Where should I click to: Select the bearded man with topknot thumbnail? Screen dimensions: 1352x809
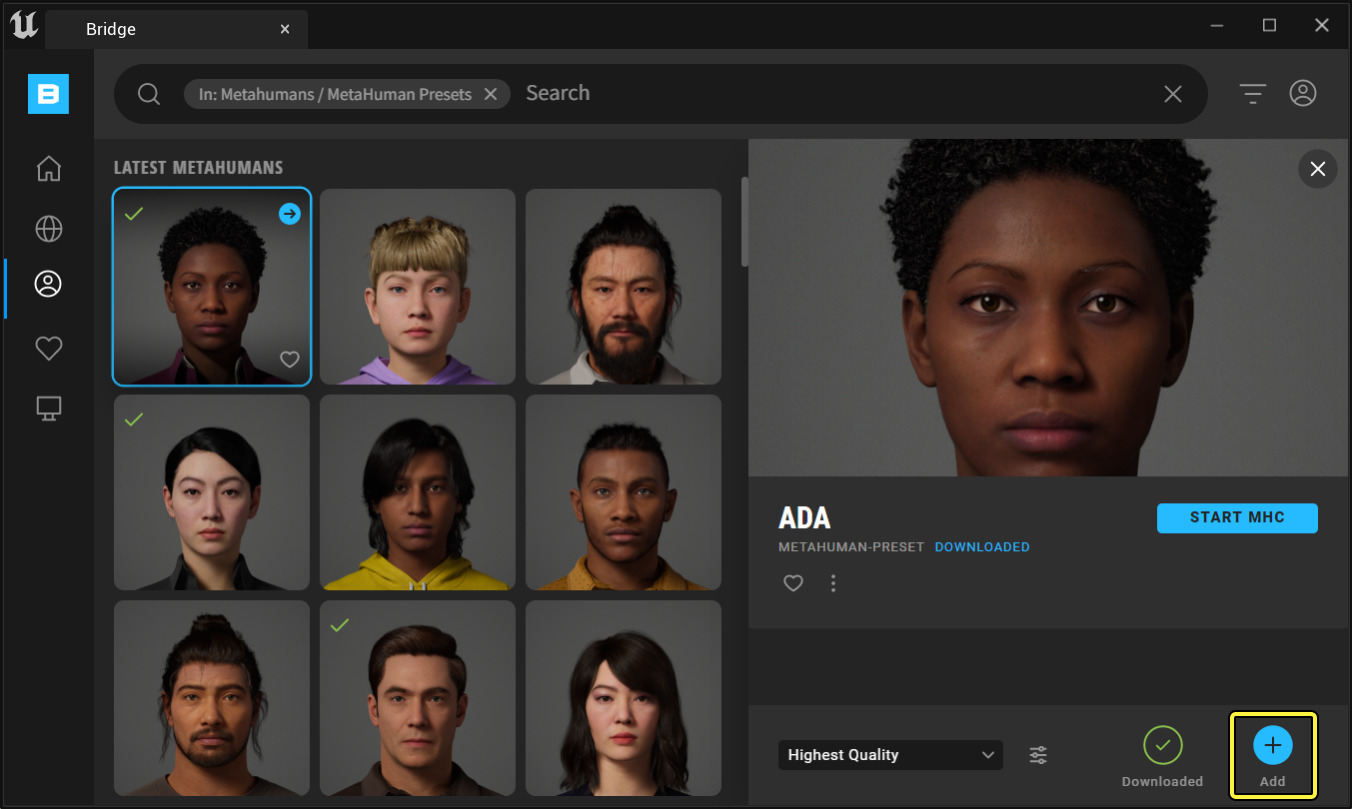(x=624, y=287)
